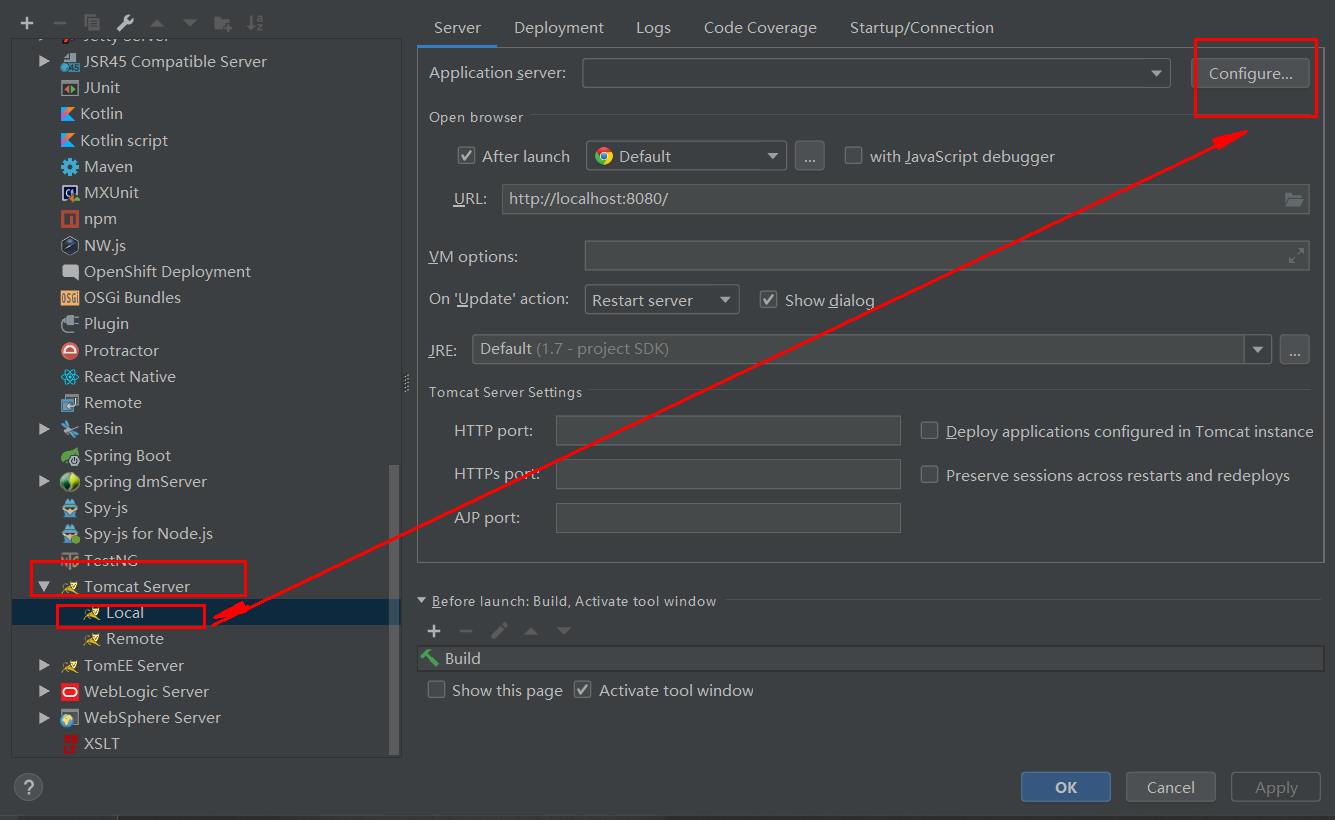Click in the HTTP port field
This screenshot has width=1335, height=820.
point(728,431)
